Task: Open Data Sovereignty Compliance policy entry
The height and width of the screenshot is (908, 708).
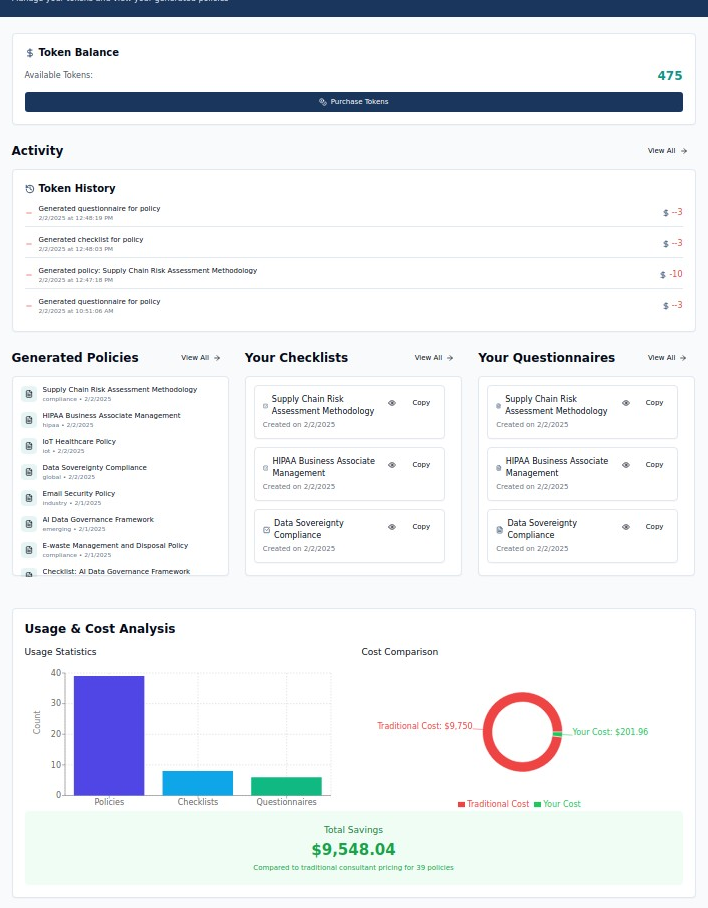Action: pyautogui.click(x=120, y=472)
